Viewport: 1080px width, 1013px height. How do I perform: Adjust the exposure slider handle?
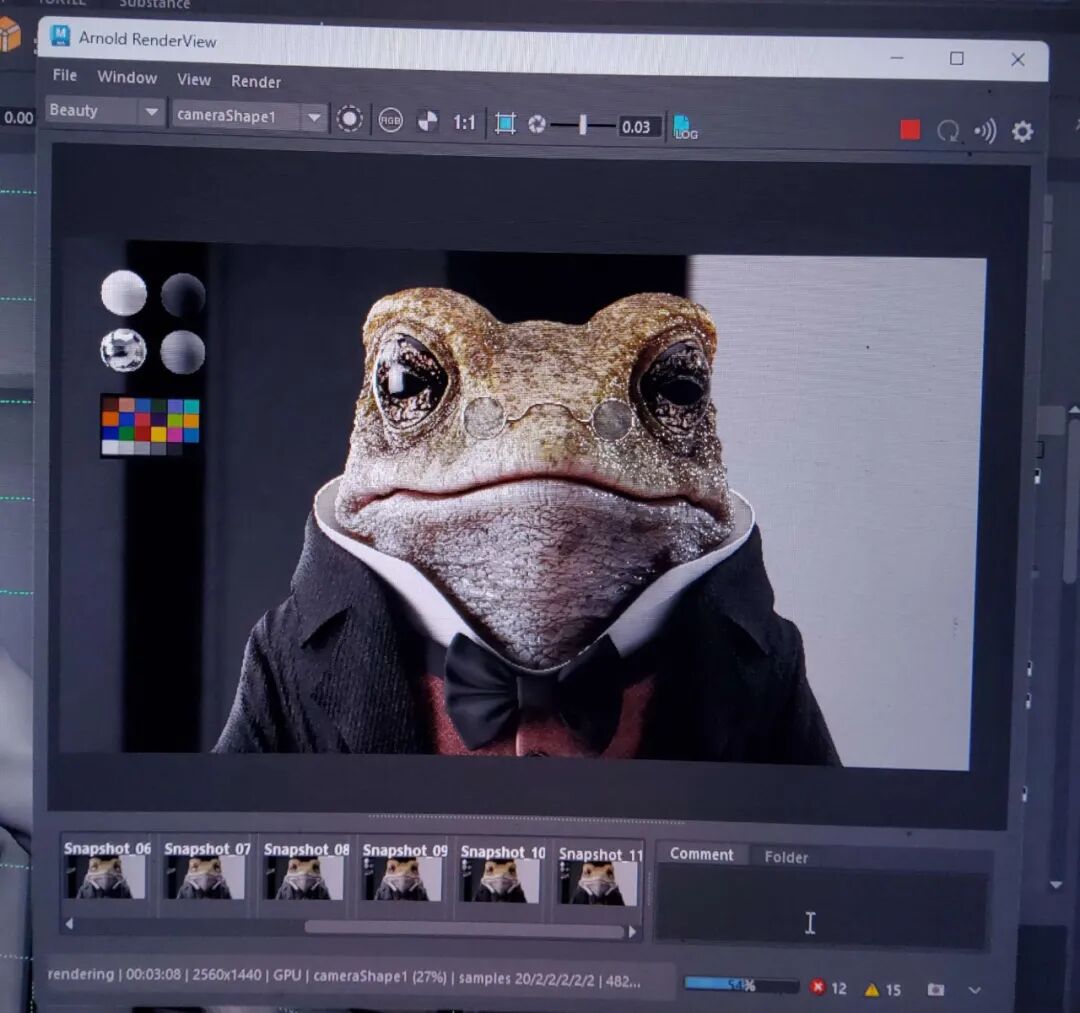pyautogui.click(x=583, y=125)
